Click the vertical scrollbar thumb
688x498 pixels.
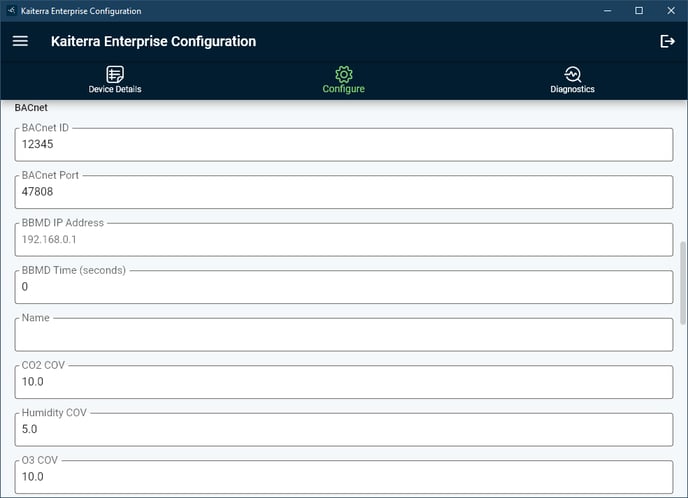[x=683, y=283]
